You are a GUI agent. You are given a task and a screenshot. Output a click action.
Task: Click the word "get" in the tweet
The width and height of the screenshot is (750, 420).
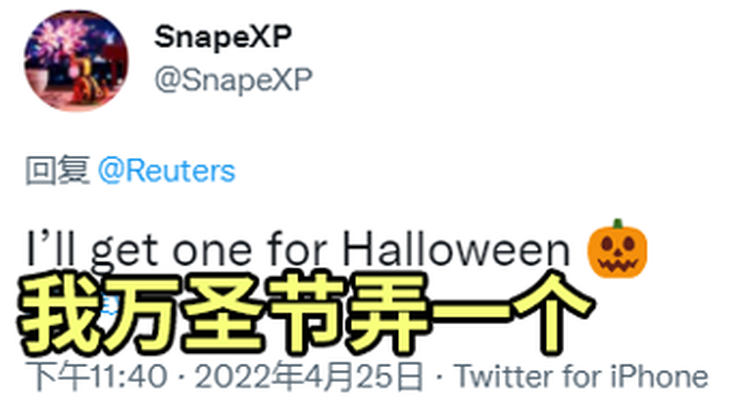click(x=124, y=253)
